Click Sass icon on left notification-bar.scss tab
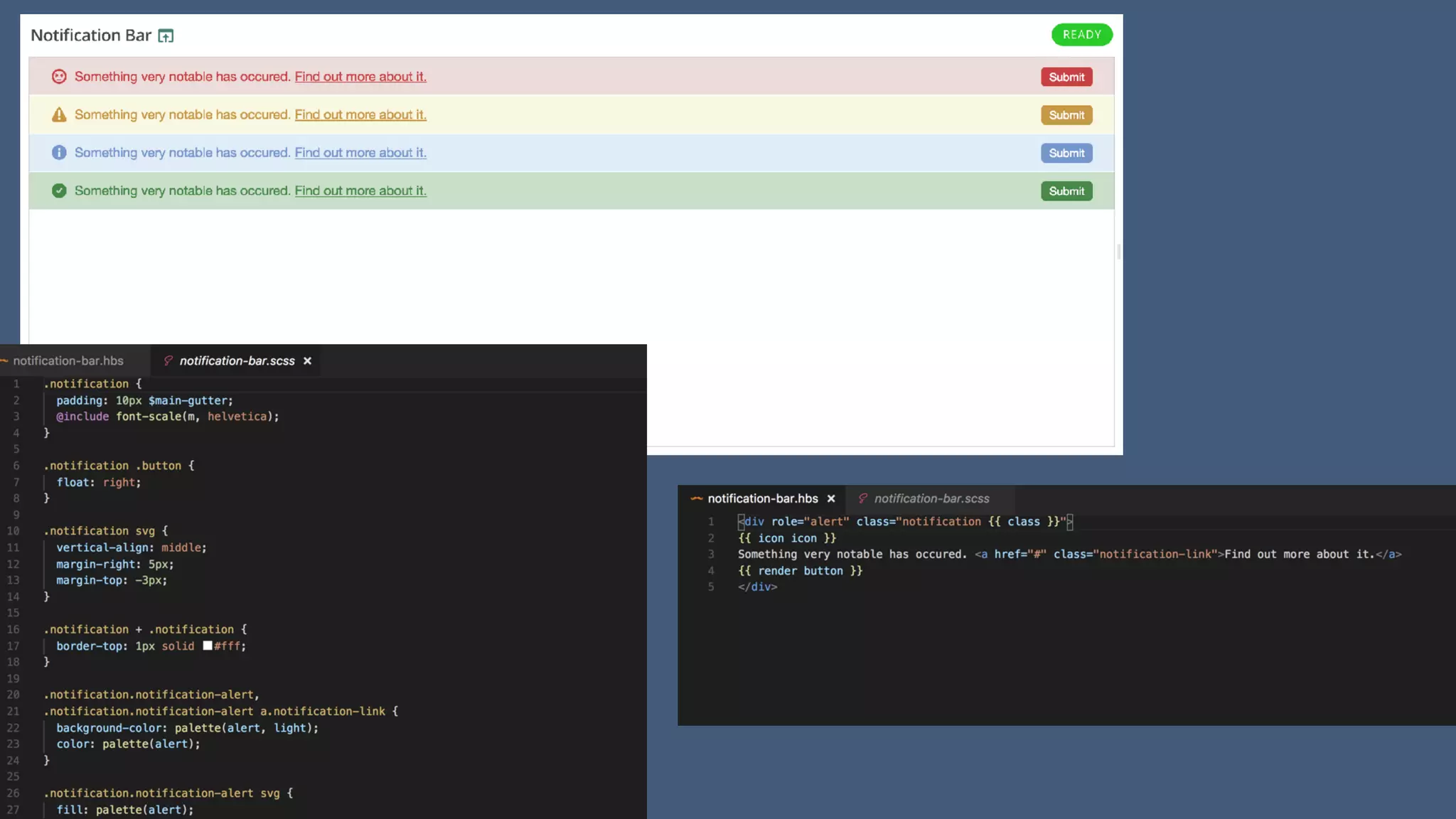The height and width of the screenshot is (819, 1456). coord(168,360)
